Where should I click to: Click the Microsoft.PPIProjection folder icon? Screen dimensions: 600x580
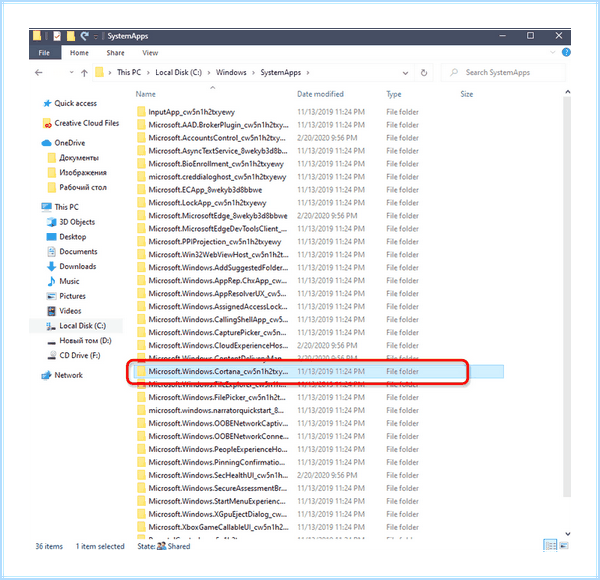pyautogui.click(x=141, y=242)
